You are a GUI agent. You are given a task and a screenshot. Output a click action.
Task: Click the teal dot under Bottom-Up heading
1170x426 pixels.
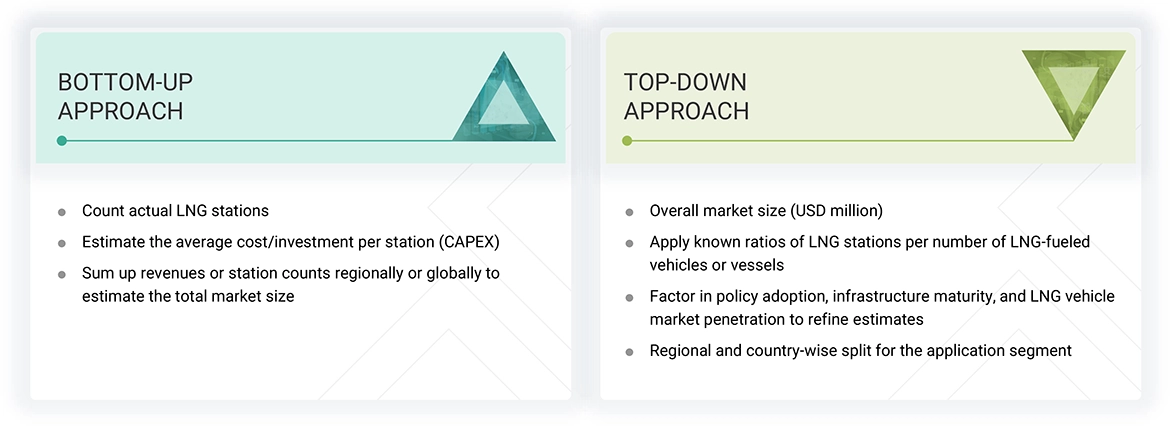pos(62,141)
